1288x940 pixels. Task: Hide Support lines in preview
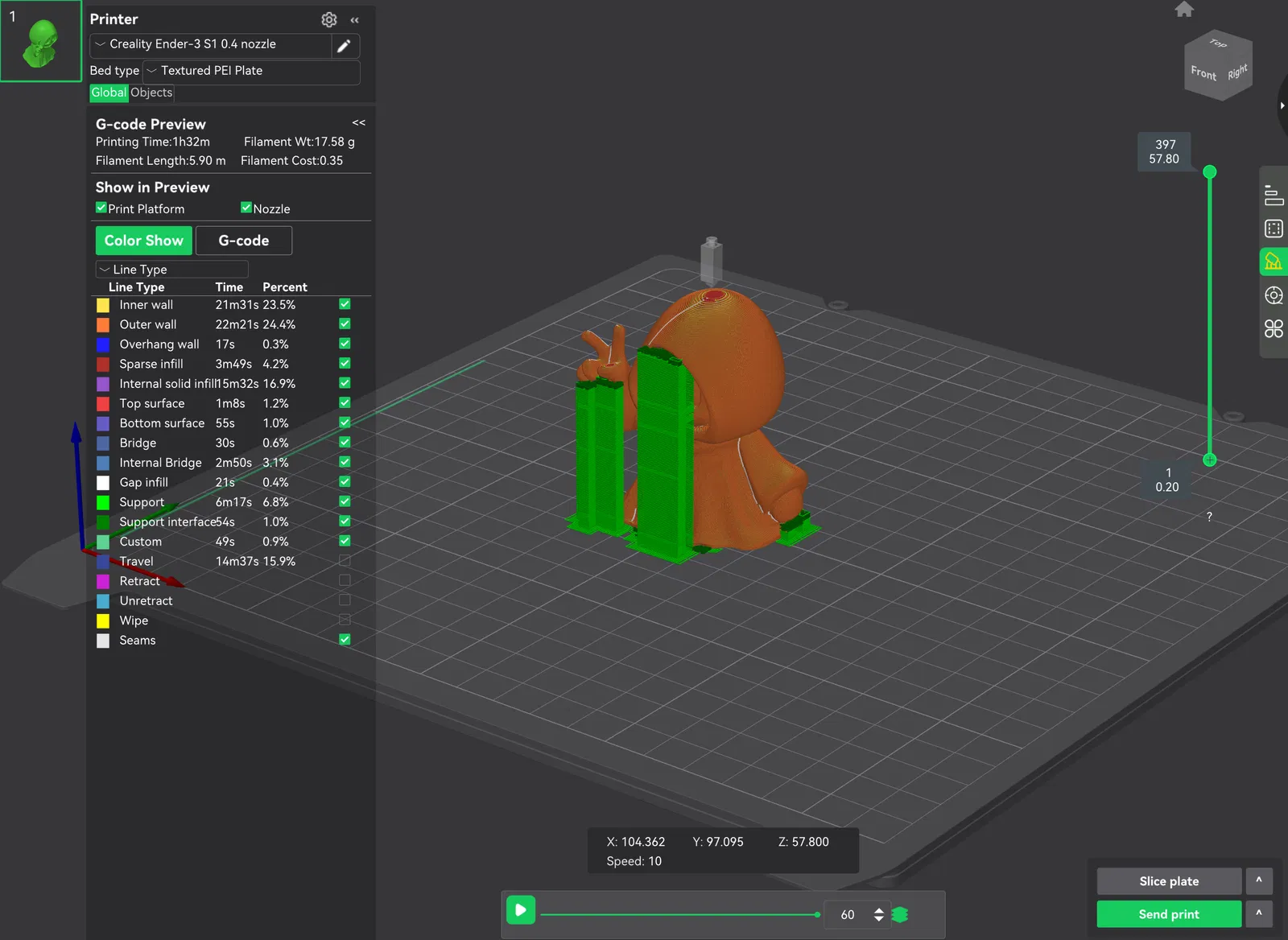click(x=345, y=501)
